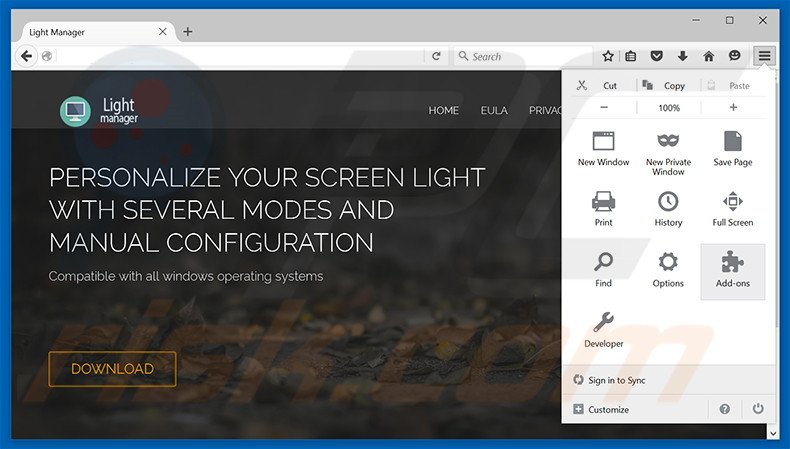Click the Back arrow button
Viewport: 790px width, 449px height.
(x=26, y=56)
